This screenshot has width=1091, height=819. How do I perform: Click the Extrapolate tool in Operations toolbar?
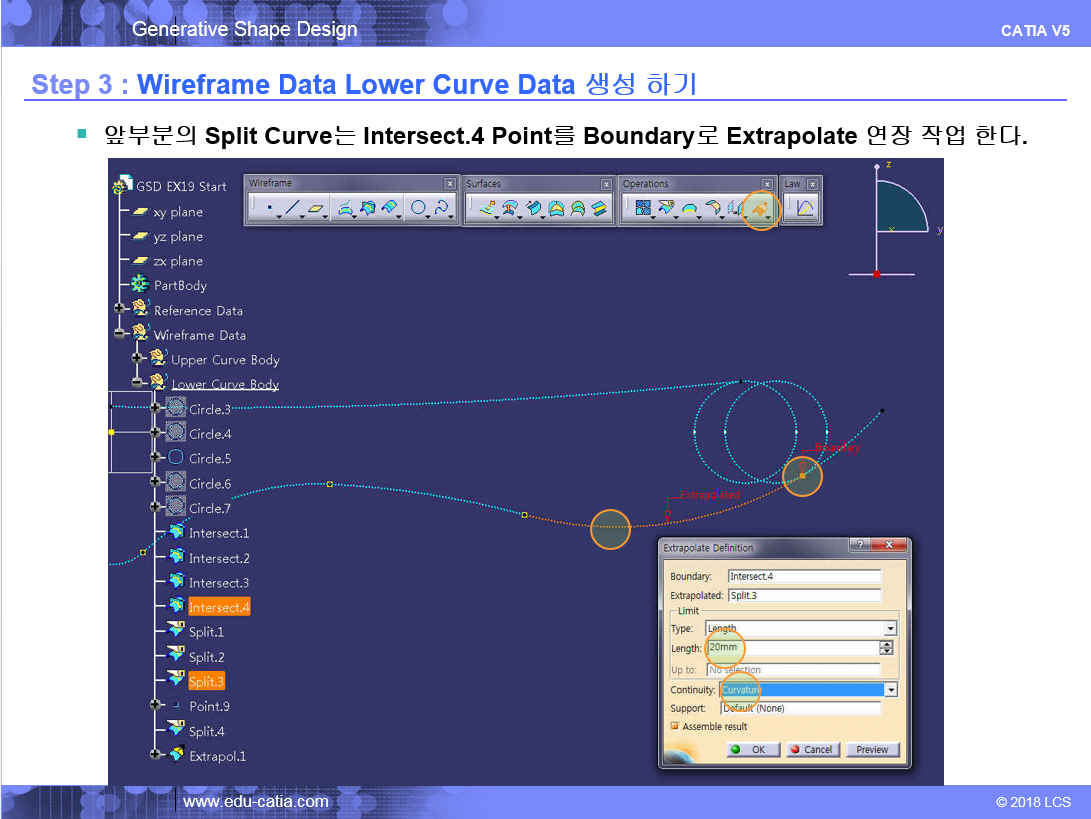click(x=759, y=209)
